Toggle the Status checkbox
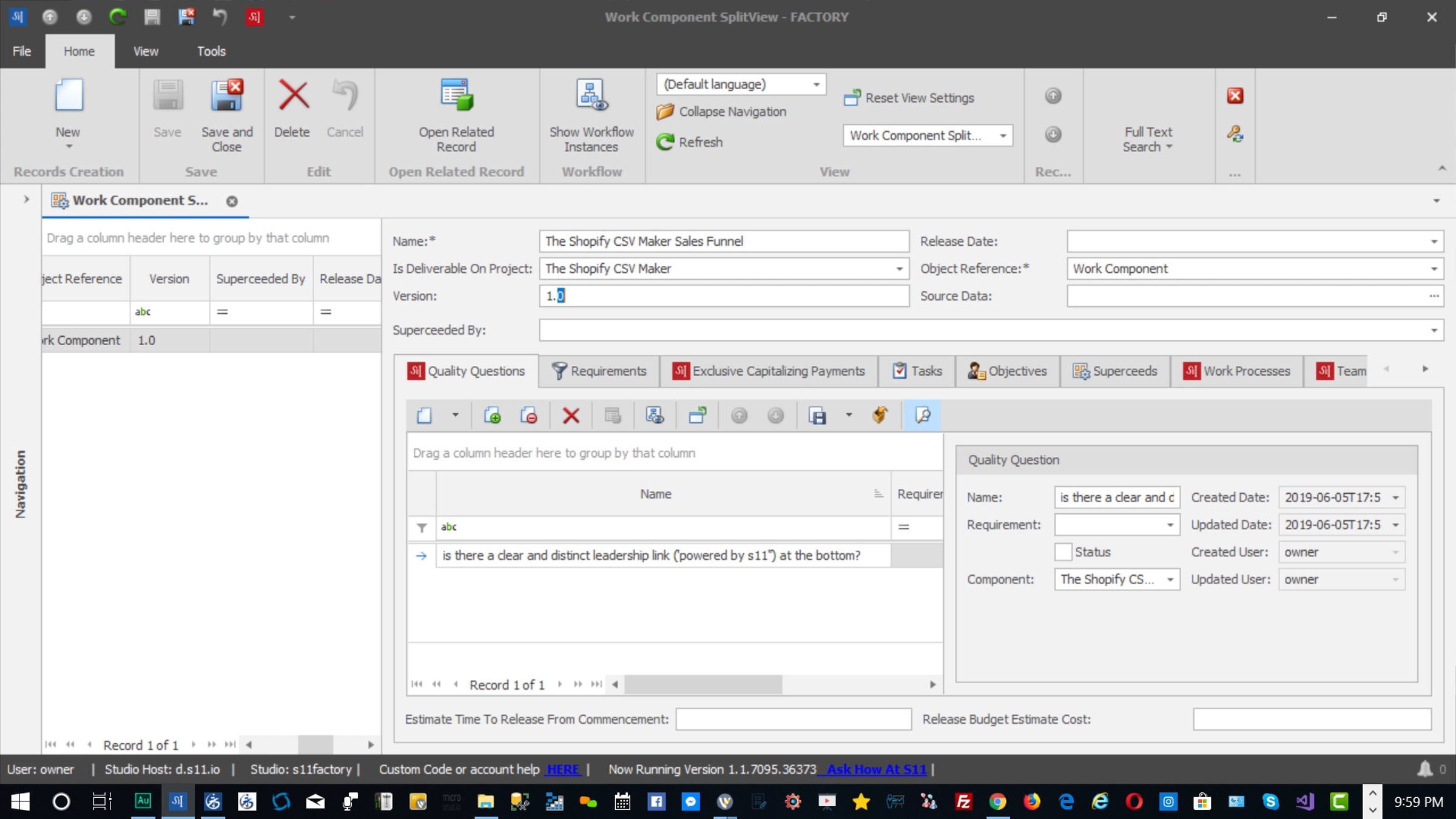 click(1063, 552)
